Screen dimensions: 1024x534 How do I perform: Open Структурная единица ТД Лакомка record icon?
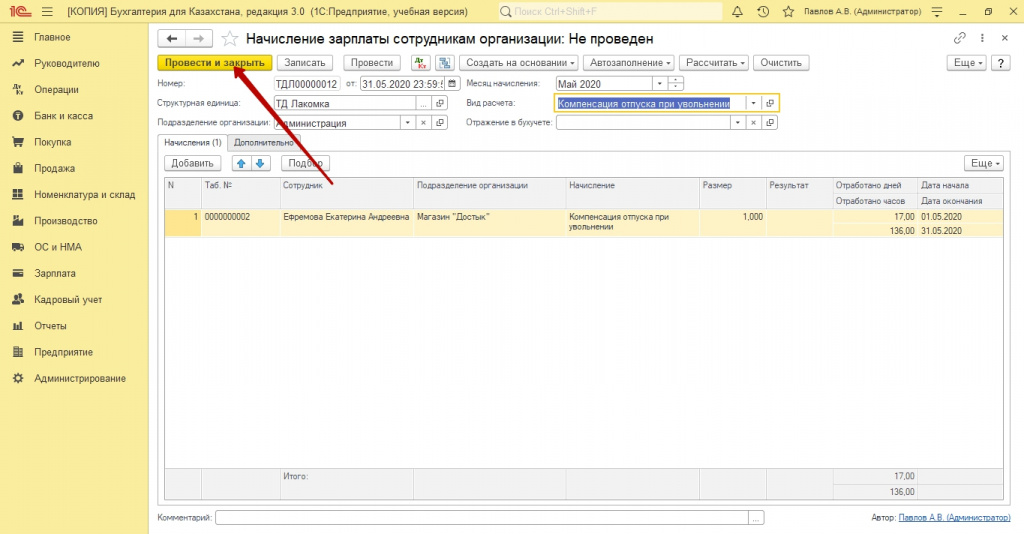[440, 103]
